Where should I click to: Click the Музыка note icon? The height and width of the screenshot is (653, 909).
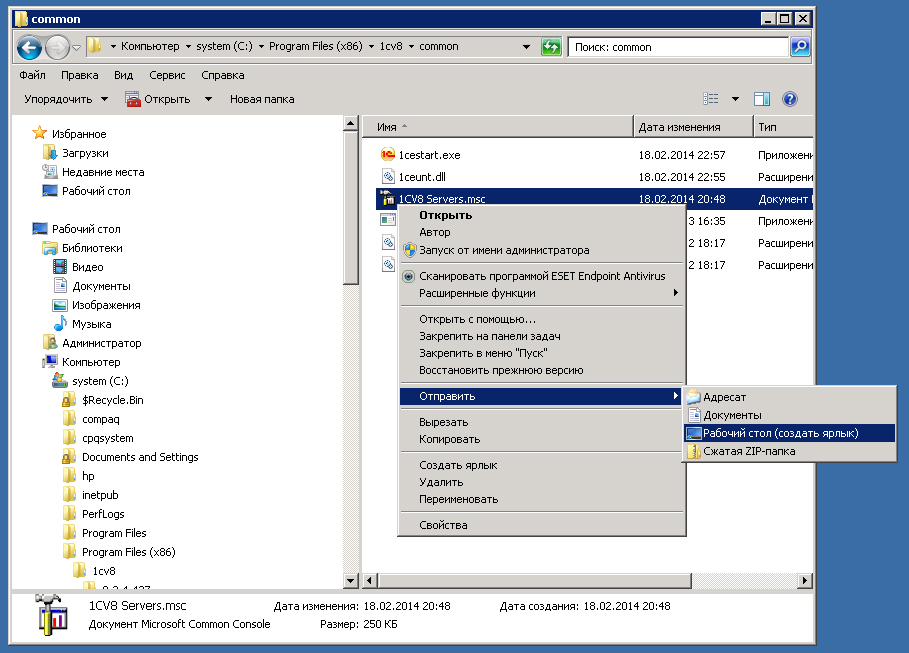coord(60,324)
